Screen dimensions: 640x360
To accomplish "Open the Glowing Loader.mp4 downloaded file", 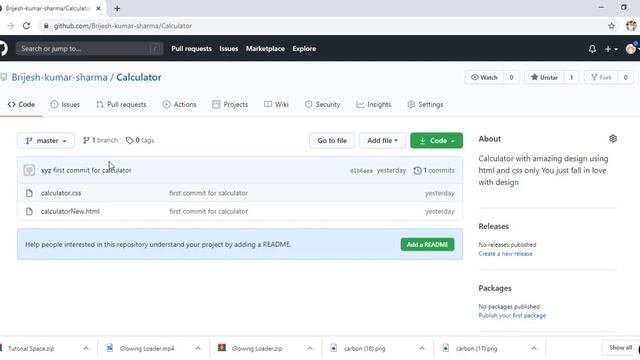I will point(147,349).
